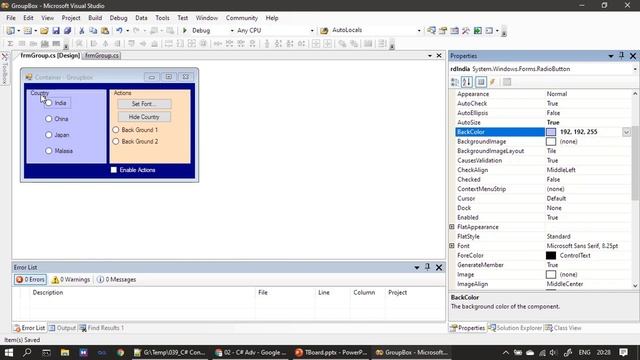This screenshot has height=360, width=640.
Task: Open the Debug configuration dropdown
Action: click(x=232, y=31)
